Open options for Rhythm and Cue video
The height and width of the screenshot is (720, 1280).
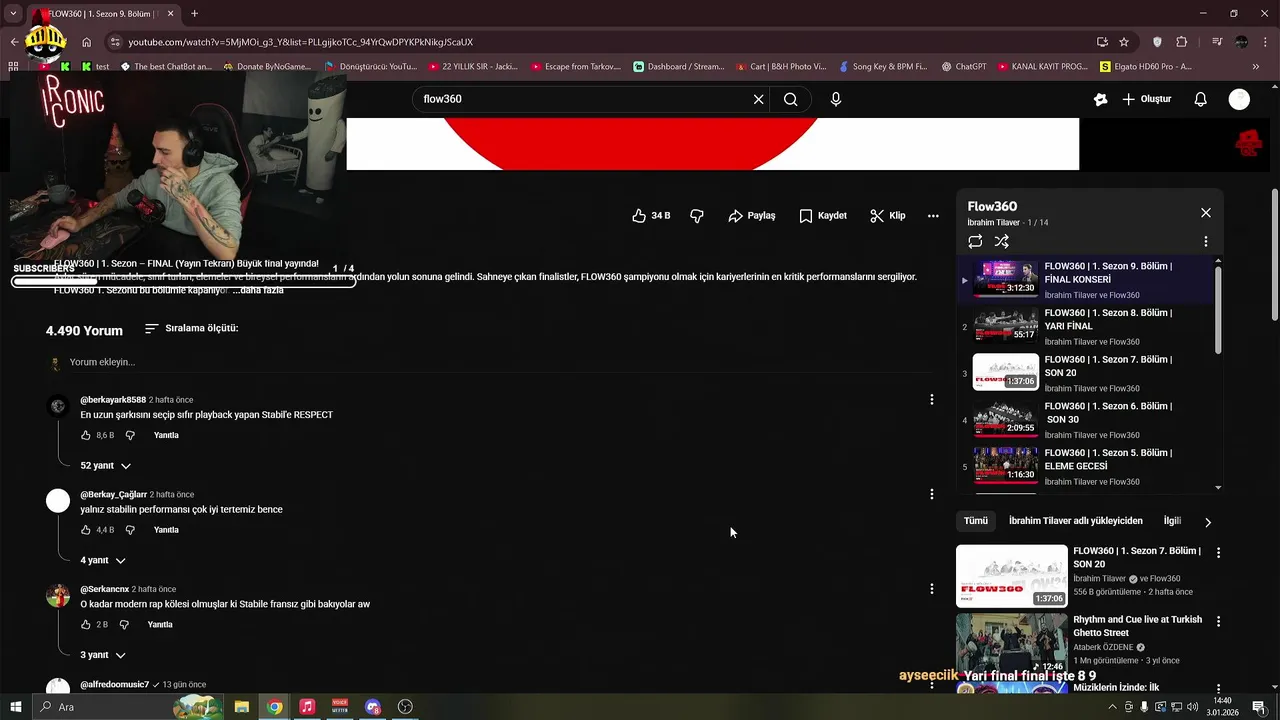1218,621
